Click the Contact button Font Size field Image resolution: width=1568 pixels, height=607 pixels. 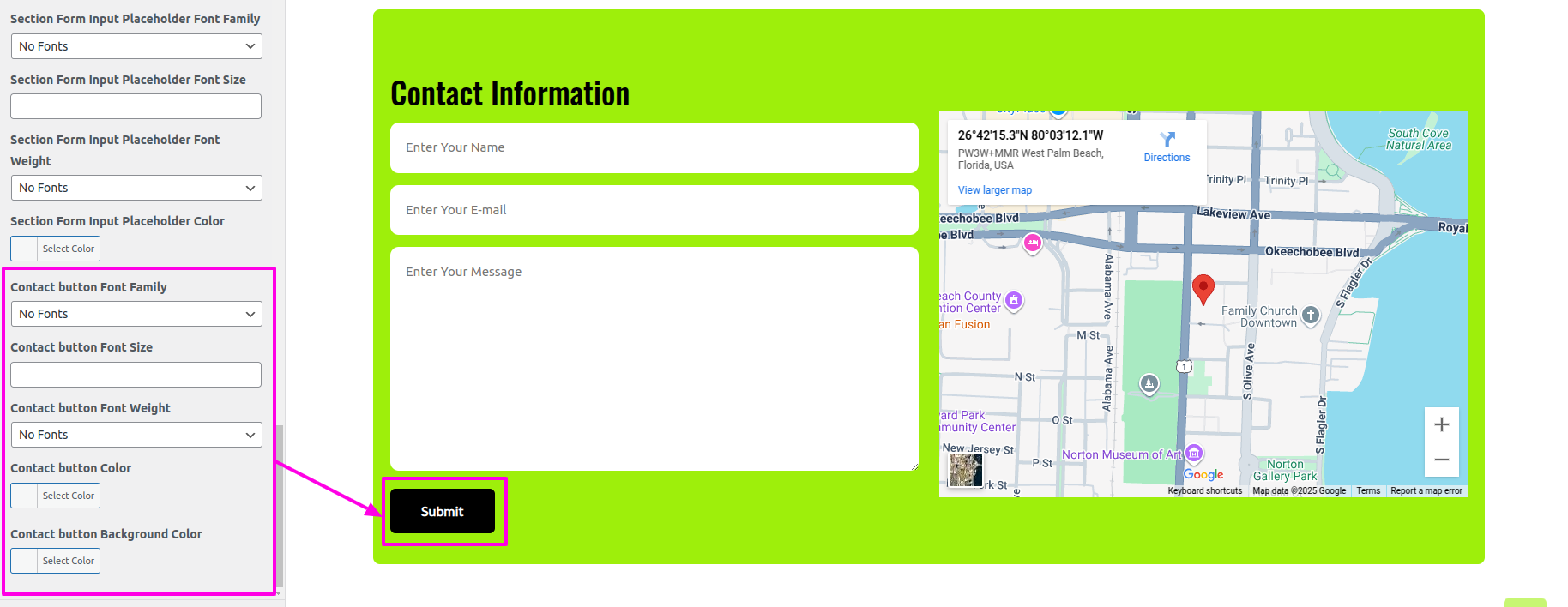click(x=136, y=375)
